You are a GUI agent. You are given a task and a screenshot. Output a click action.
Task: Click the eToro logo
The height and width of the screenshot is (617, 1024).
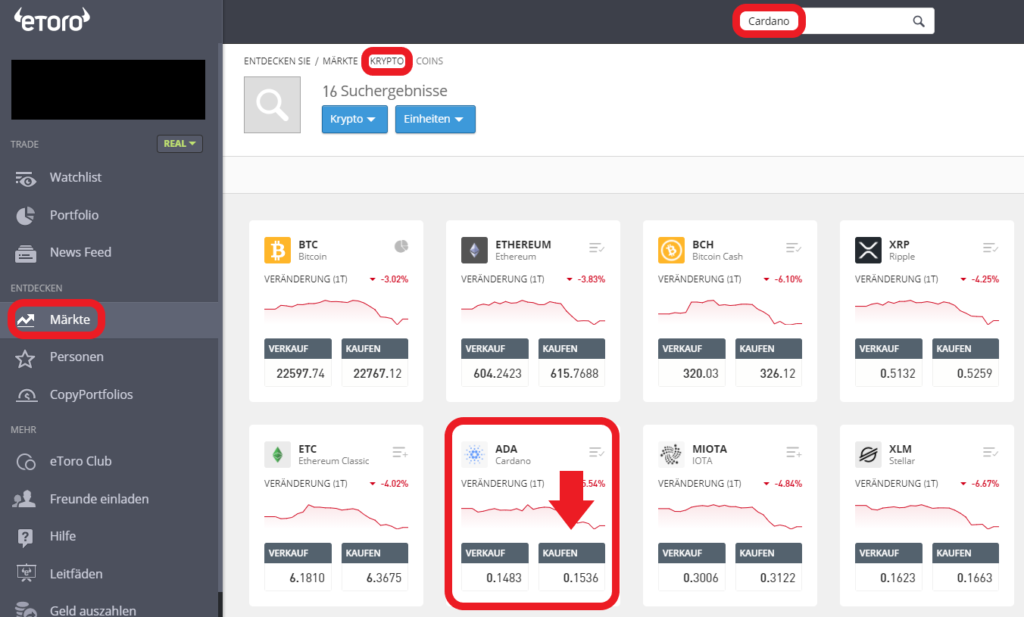[x=52, y=20]
